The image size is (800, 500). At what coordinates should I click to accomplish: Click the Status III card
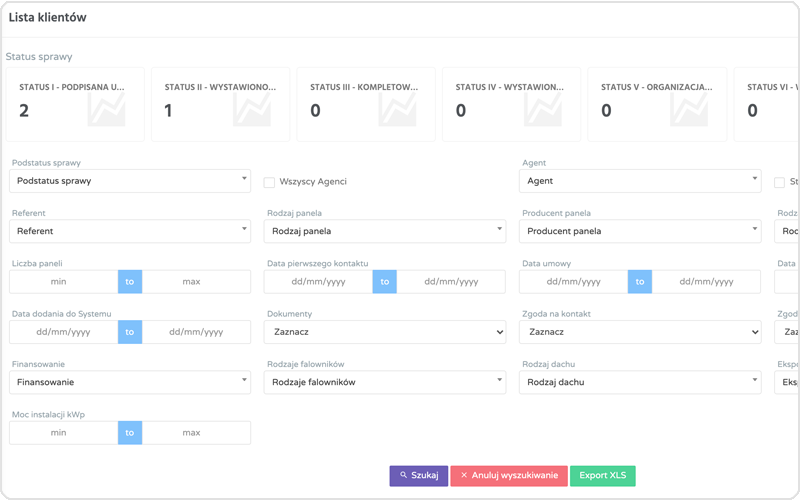click(363, 104)
